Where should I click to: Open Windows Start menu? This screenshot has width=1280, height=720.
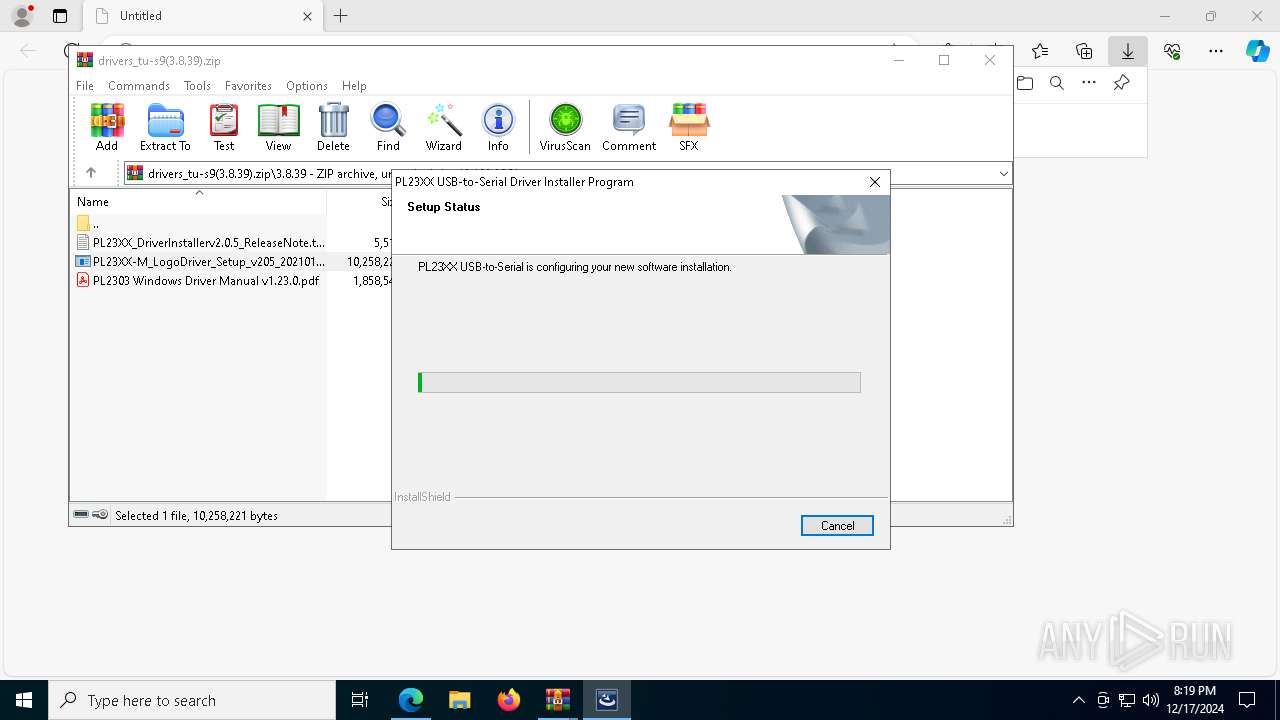24,700
